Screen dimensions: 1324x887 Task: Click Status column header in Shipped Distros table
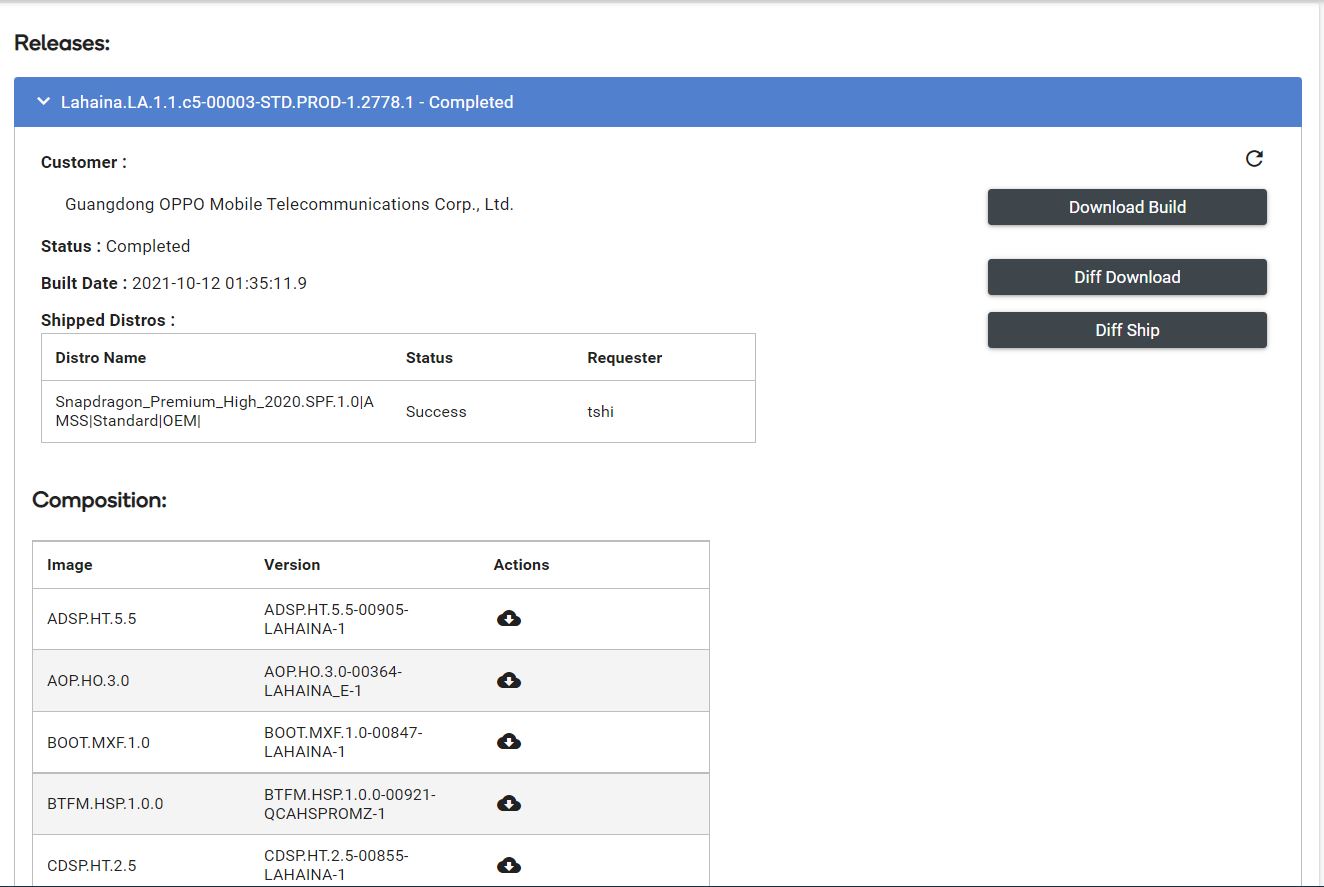tap(429, 358)
